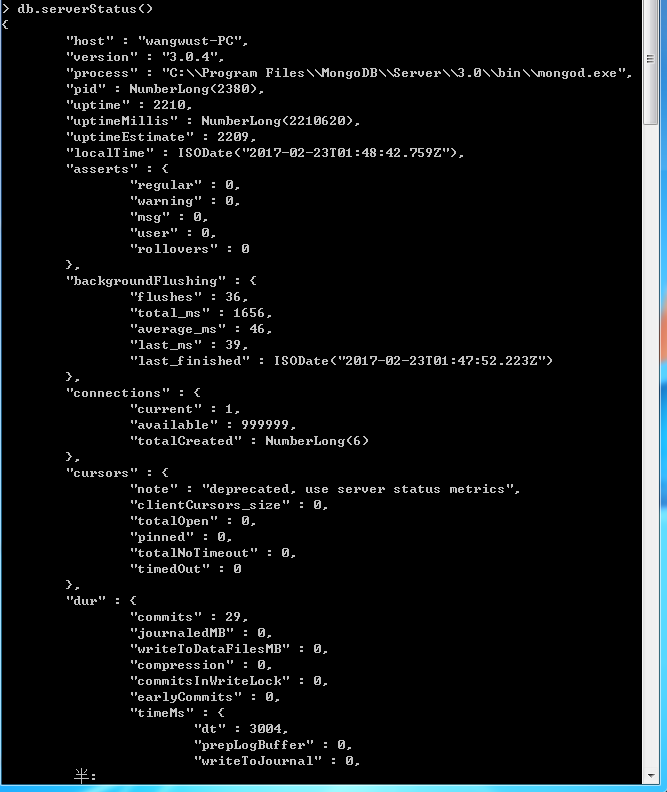The height and width of the screenshot is (792, 667).
Task: Click the "localTime" ISODate value
Action: pyautogui.click(x=318, y=153)
